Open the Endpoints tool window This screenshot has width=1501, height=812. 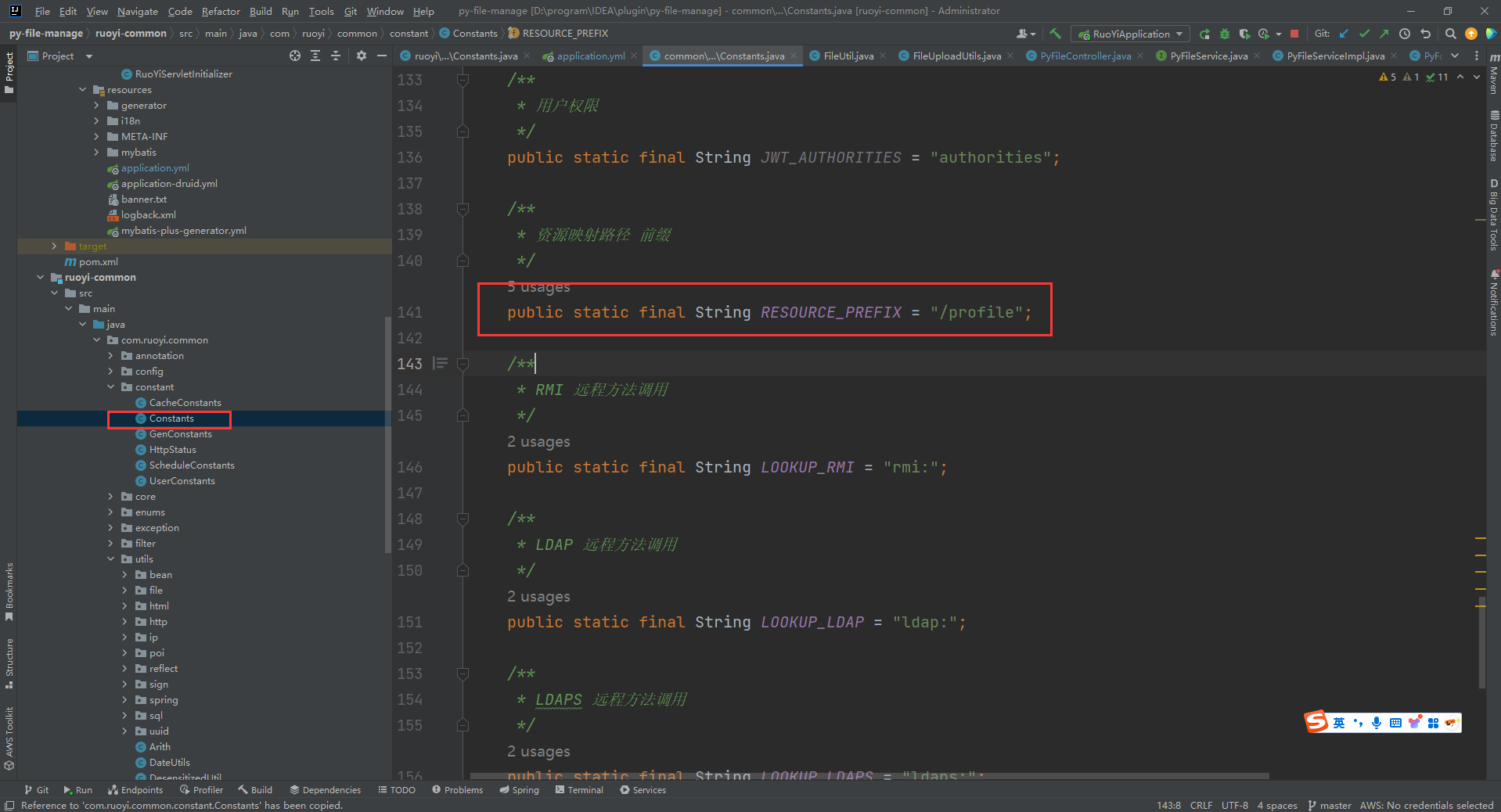coord(135,790)
